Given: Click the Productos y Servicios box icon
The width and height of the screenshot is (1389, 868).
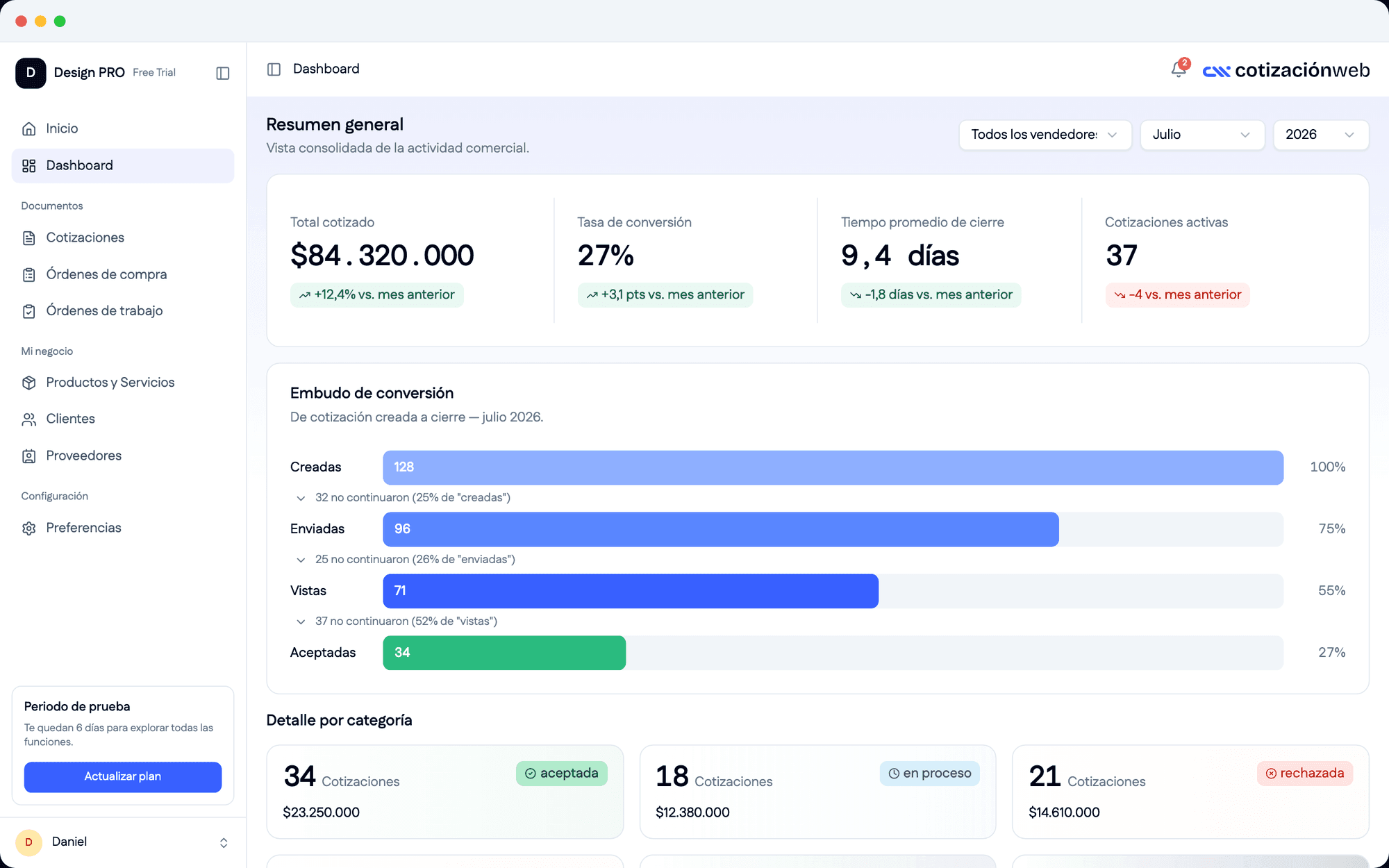Looking at the screenshot, I should point(29,383).
